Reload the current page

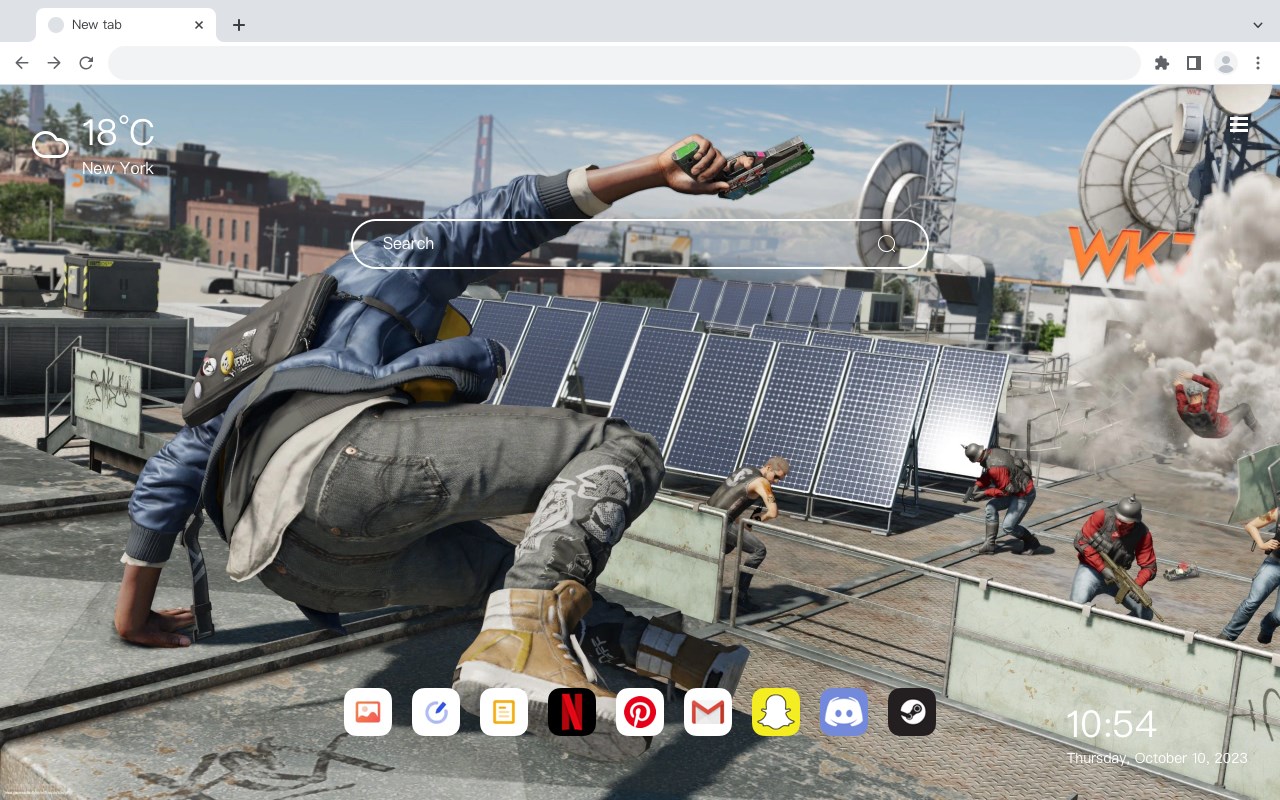[x=86, y=63]
